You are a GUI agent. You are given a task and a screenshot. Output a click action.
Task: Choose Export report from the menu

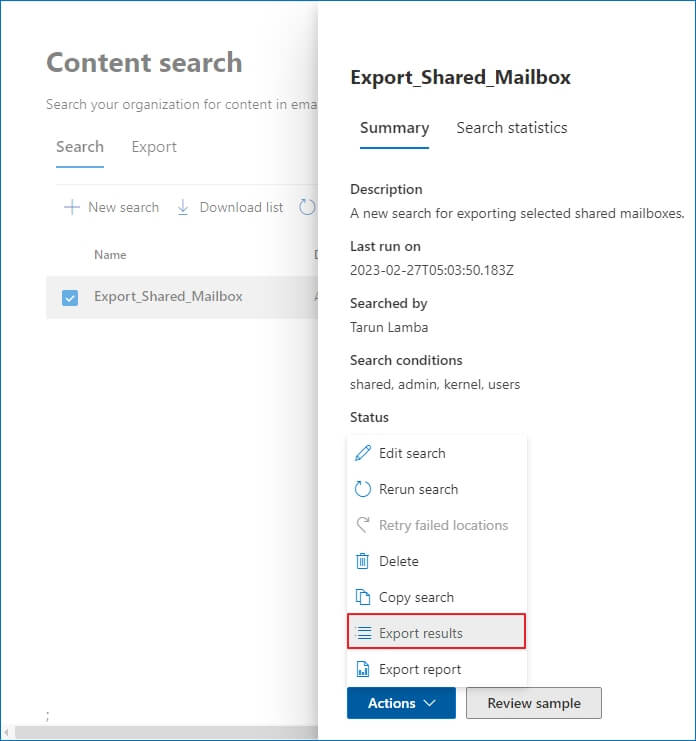point(420,669)
